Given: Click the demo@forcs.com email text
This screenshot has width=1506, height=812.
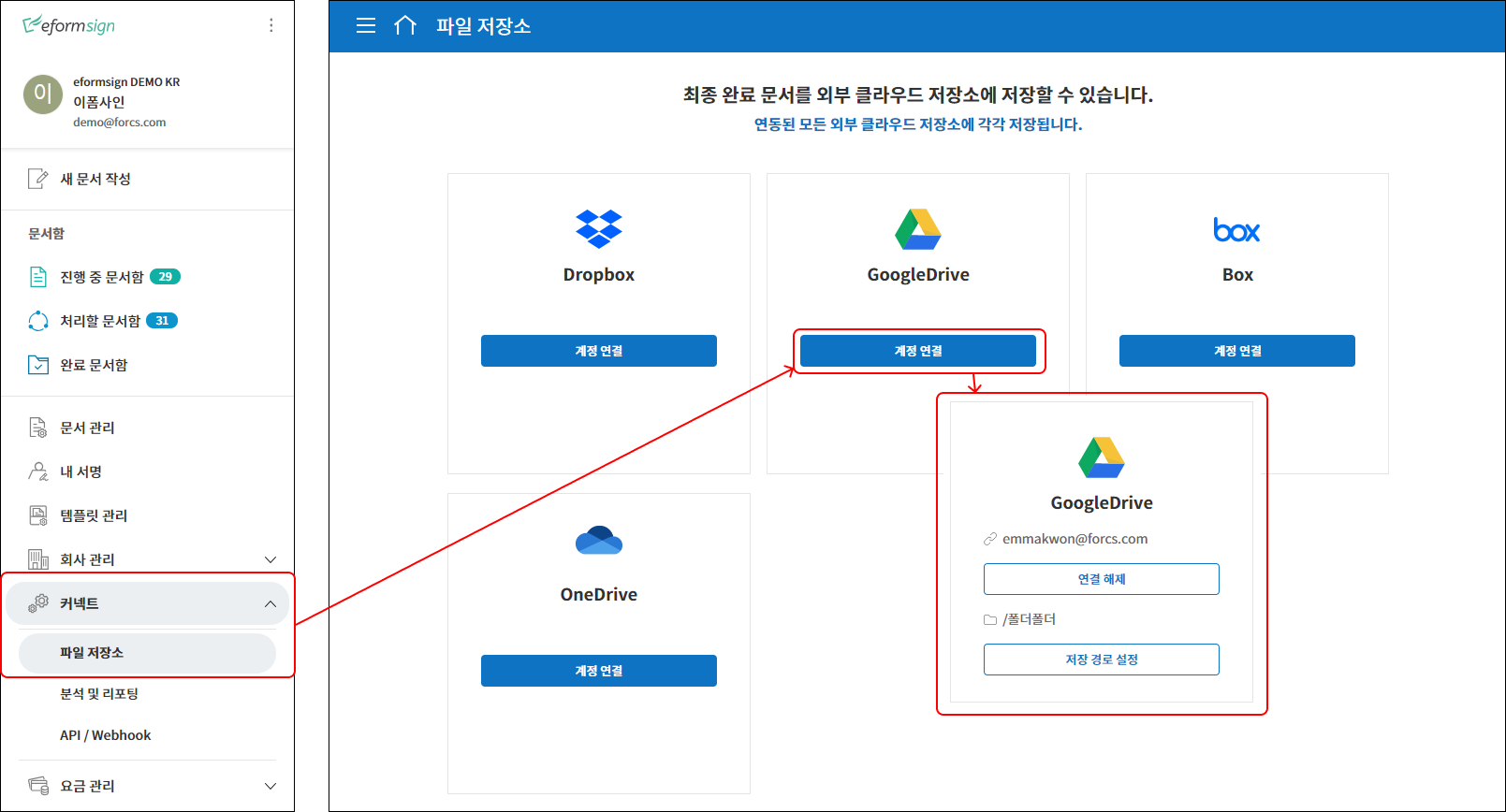Looking at the screenshot, I should (120, 123).
